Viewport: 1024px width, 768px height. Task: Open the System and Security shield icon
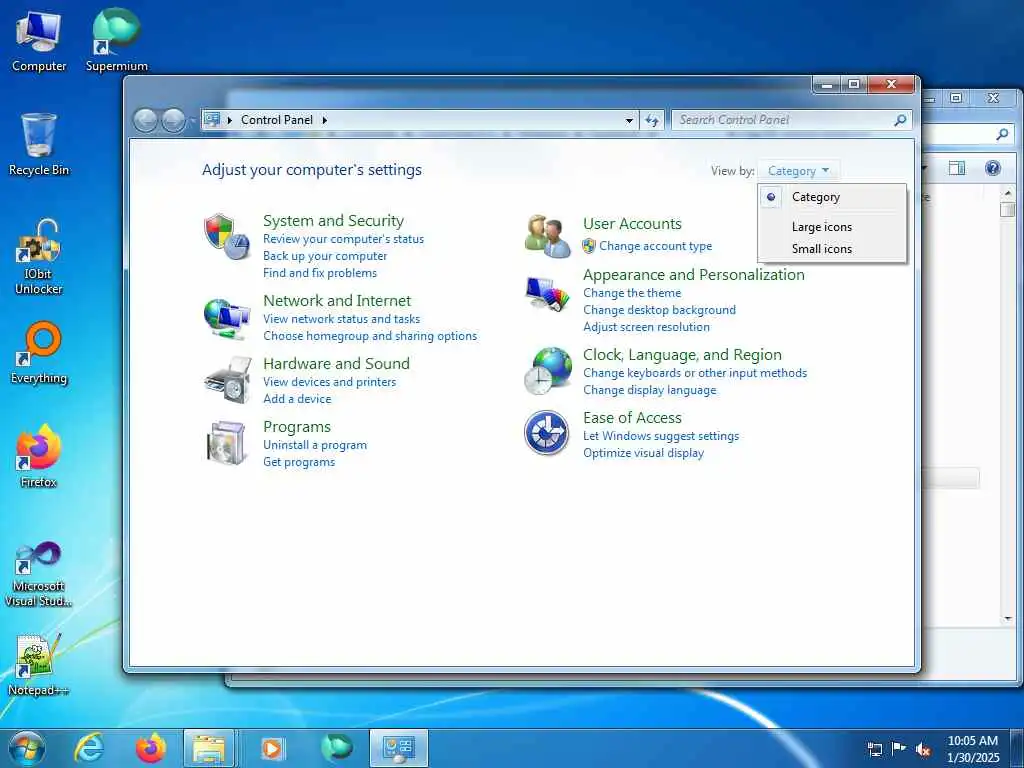[x=227, y=236]
